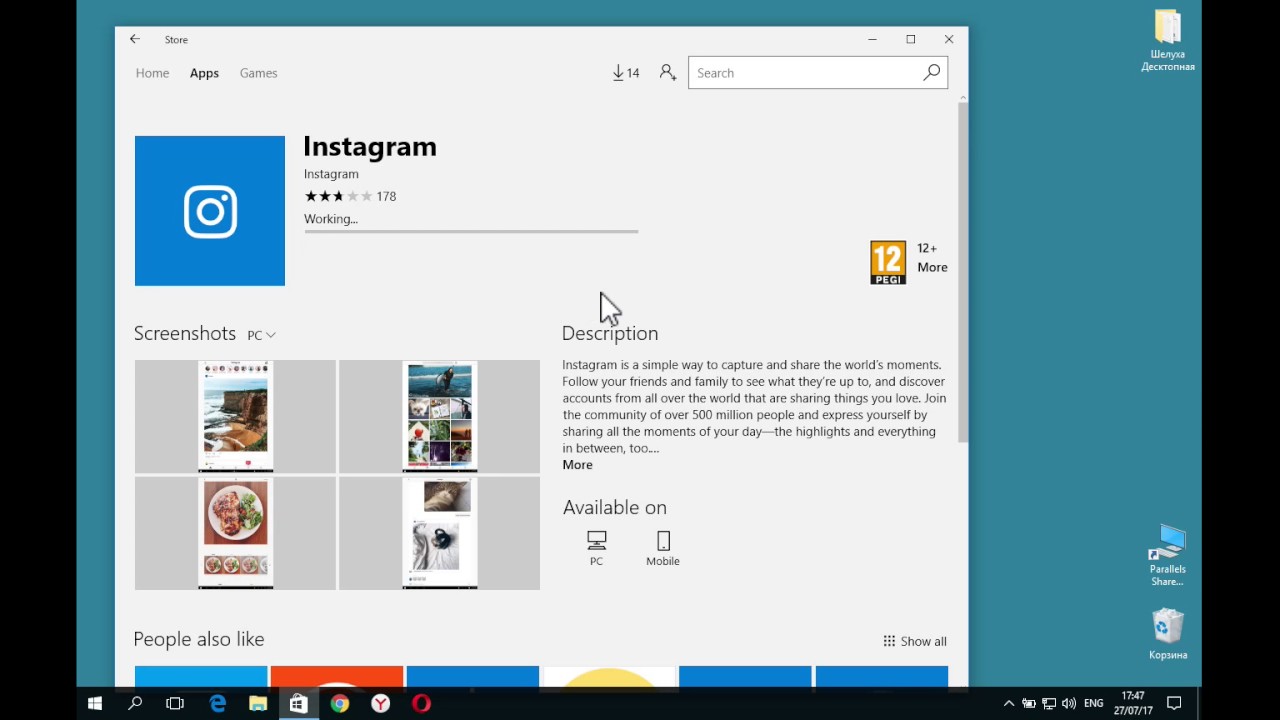Show hidden system tray icons
This screenshot has width=1280, height=720.
[x=1009, y=704]
